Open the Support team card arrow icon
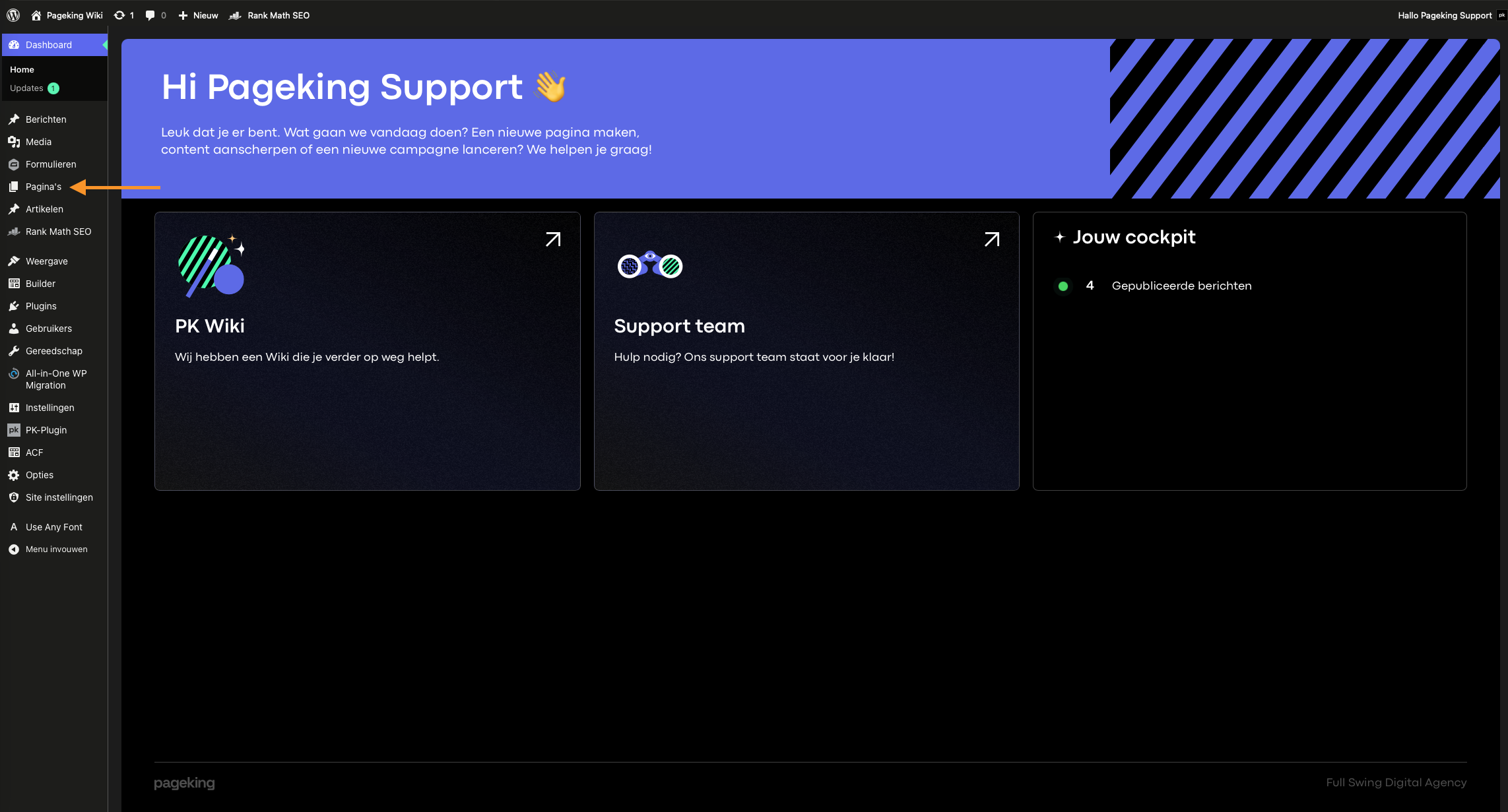 click(992, 239)
